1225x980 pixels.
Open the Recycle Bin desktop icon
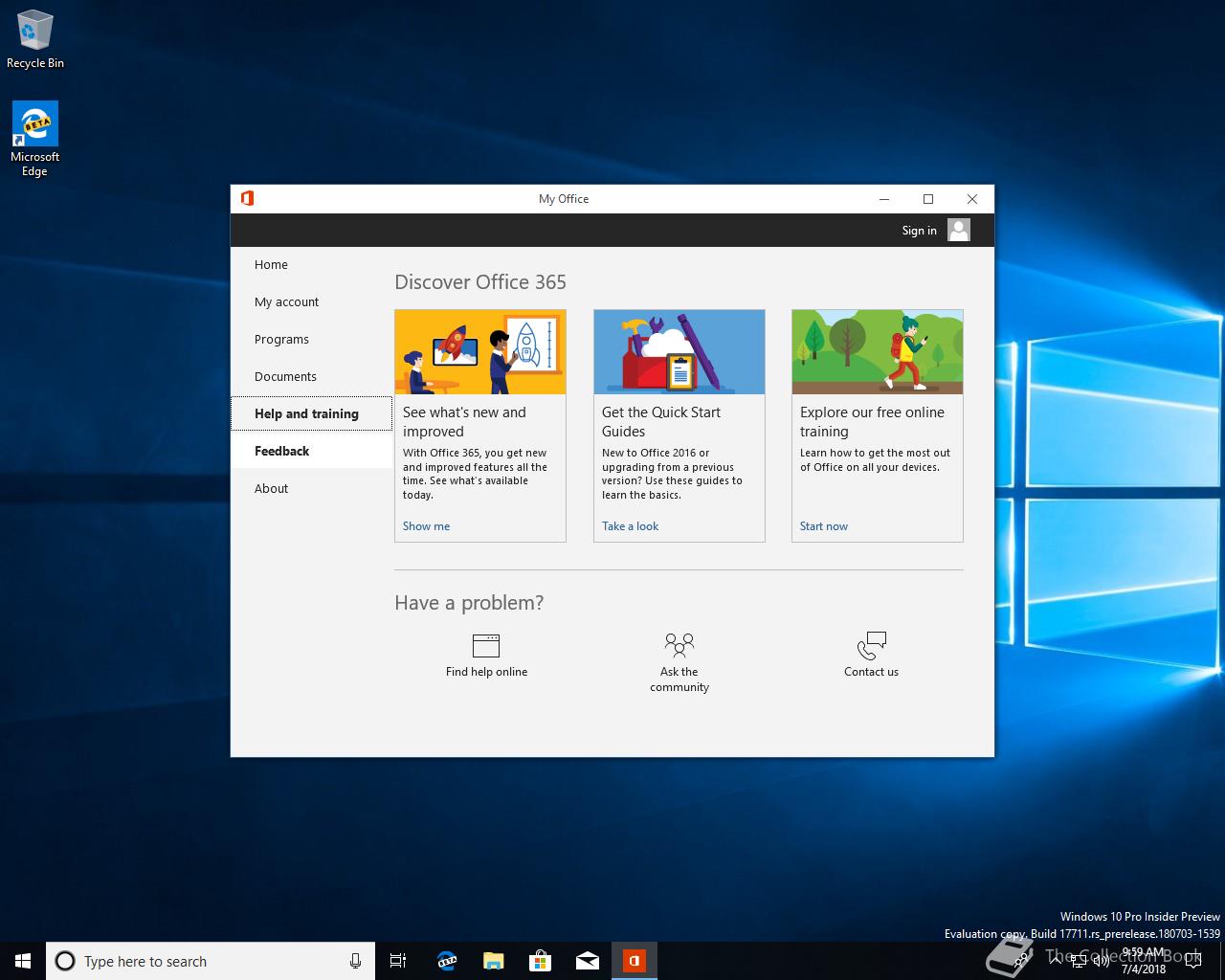tap(35, 40)
